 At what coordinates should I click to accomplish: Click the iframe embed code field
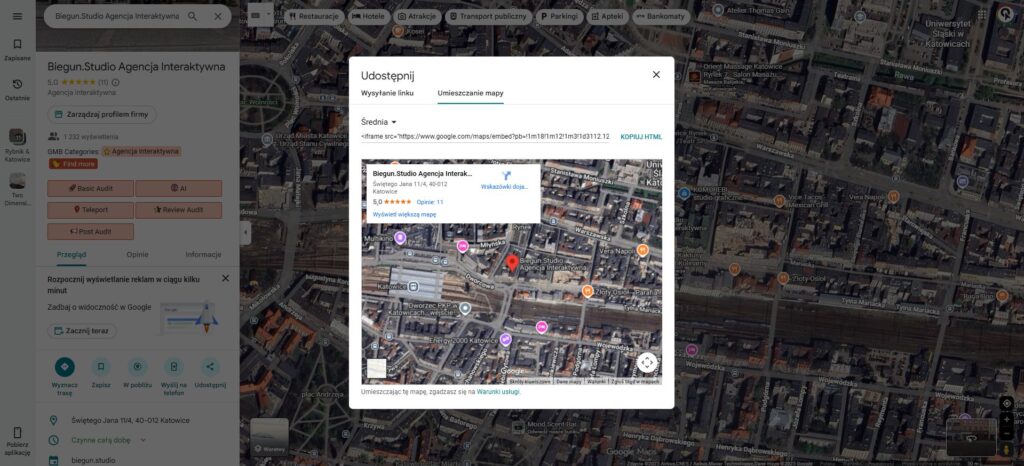tap(485, 136)
